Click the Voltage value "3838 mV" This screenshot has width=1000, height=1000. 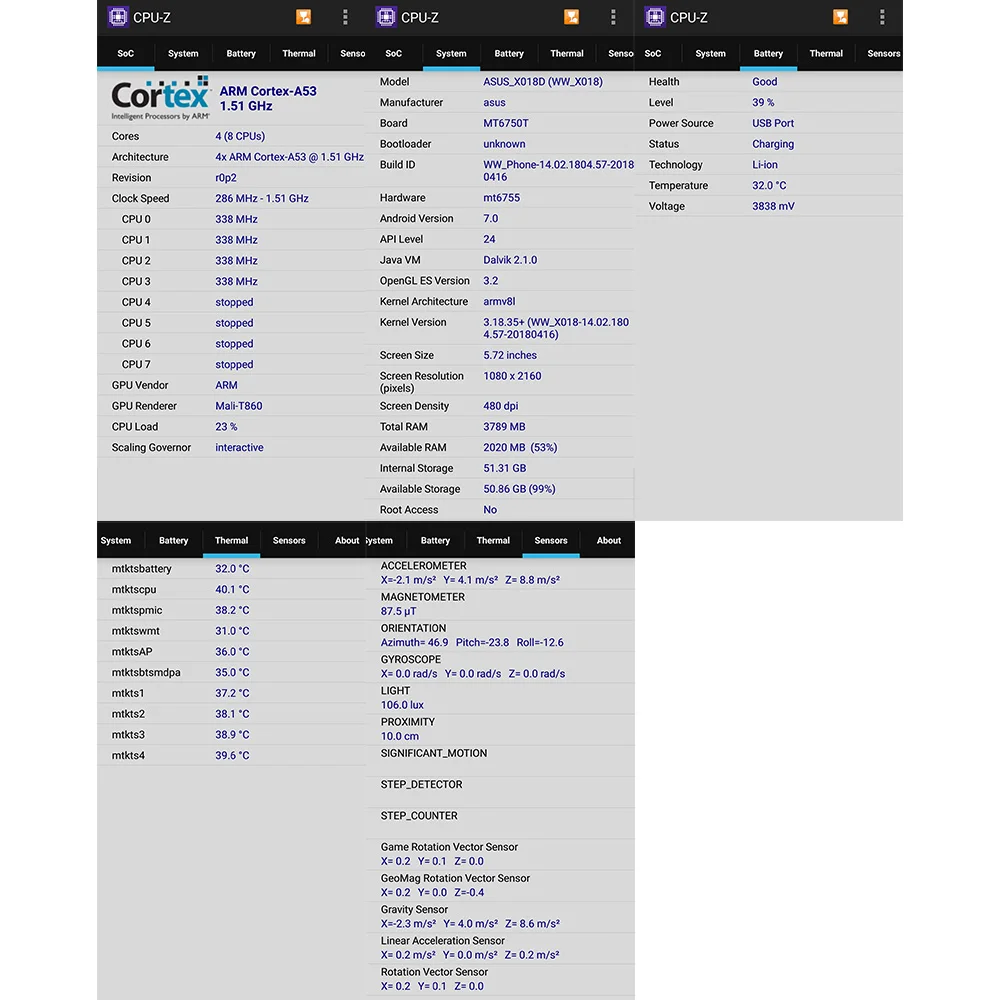click(x=773, y=206)
